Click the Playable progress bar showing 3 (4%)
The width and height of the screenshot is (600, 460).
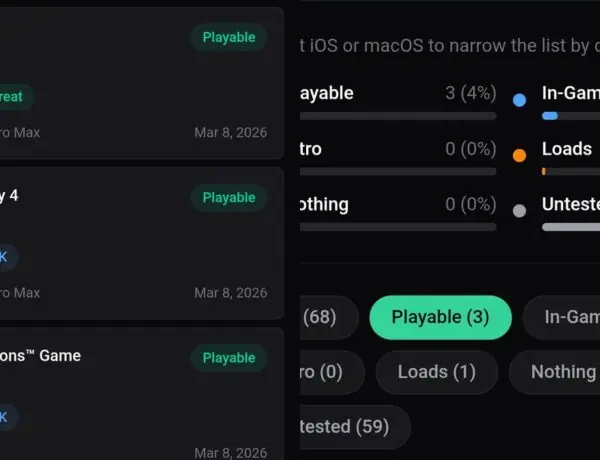[398, 116]
